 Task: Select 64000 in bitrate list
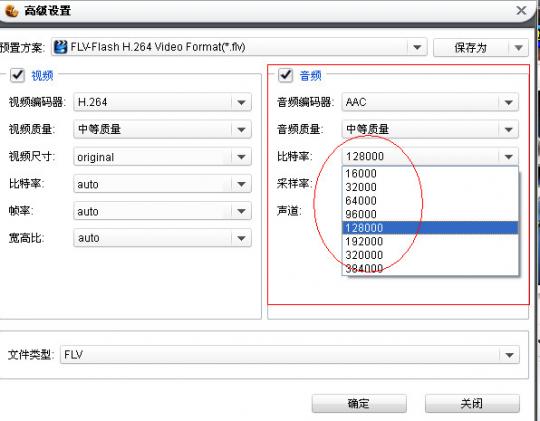click(x=430, y=201)
